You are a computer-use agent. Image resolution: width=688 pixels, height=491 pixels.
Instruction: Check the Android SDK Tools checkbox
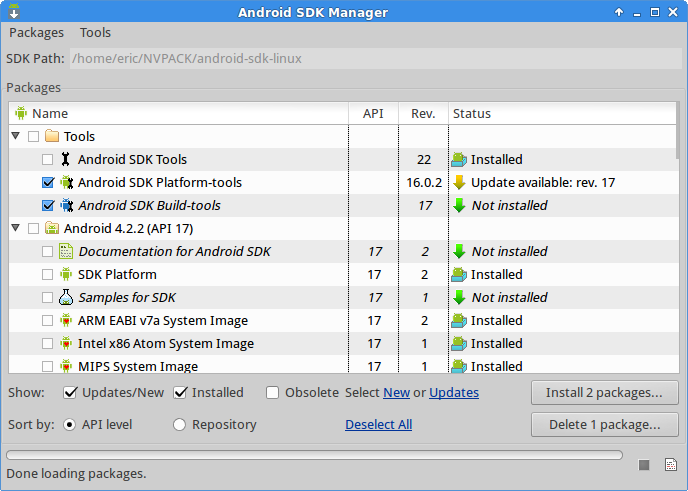(x=47, y=159)
